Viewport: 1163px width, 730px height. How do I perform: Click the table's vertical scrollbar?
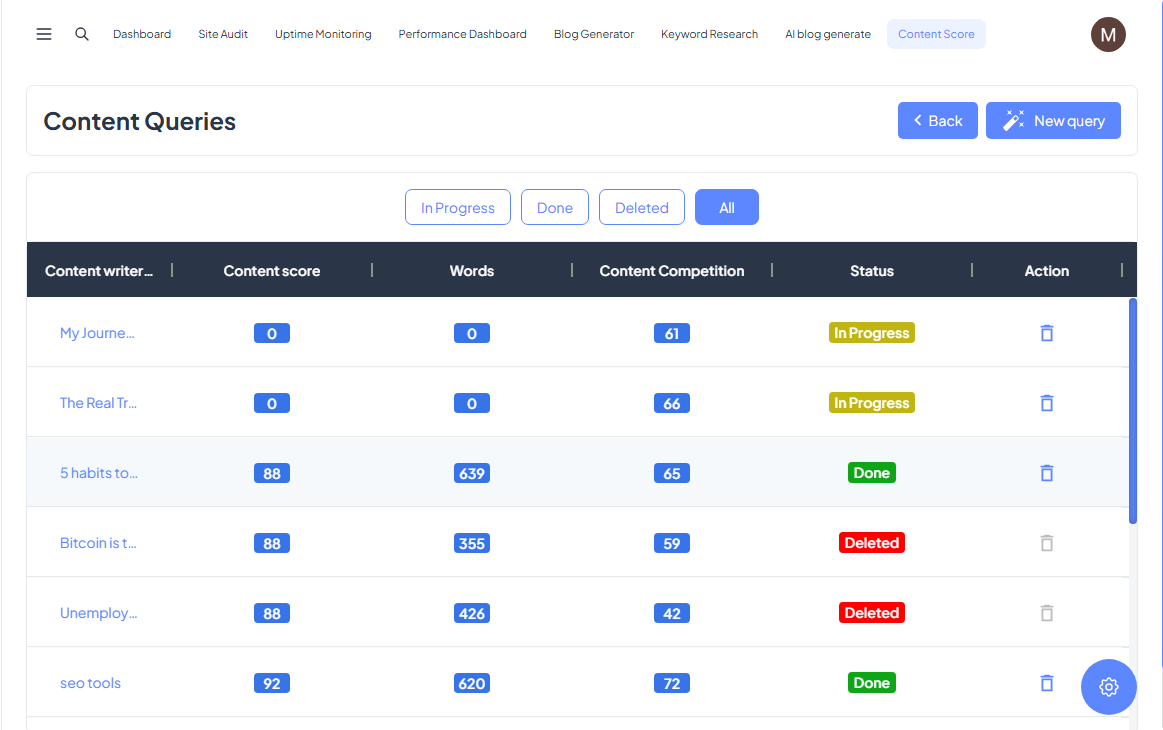1132,410
